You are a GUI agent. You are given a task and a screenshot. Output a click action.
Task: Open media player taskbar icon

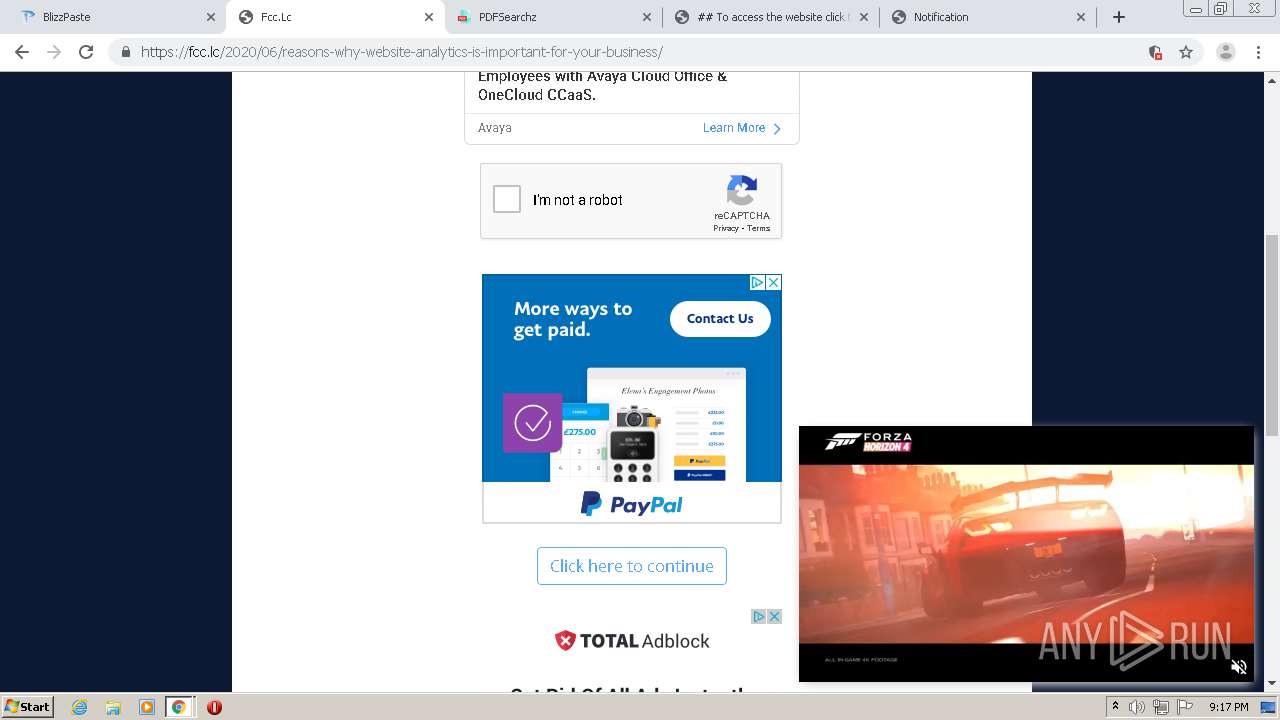147,707
